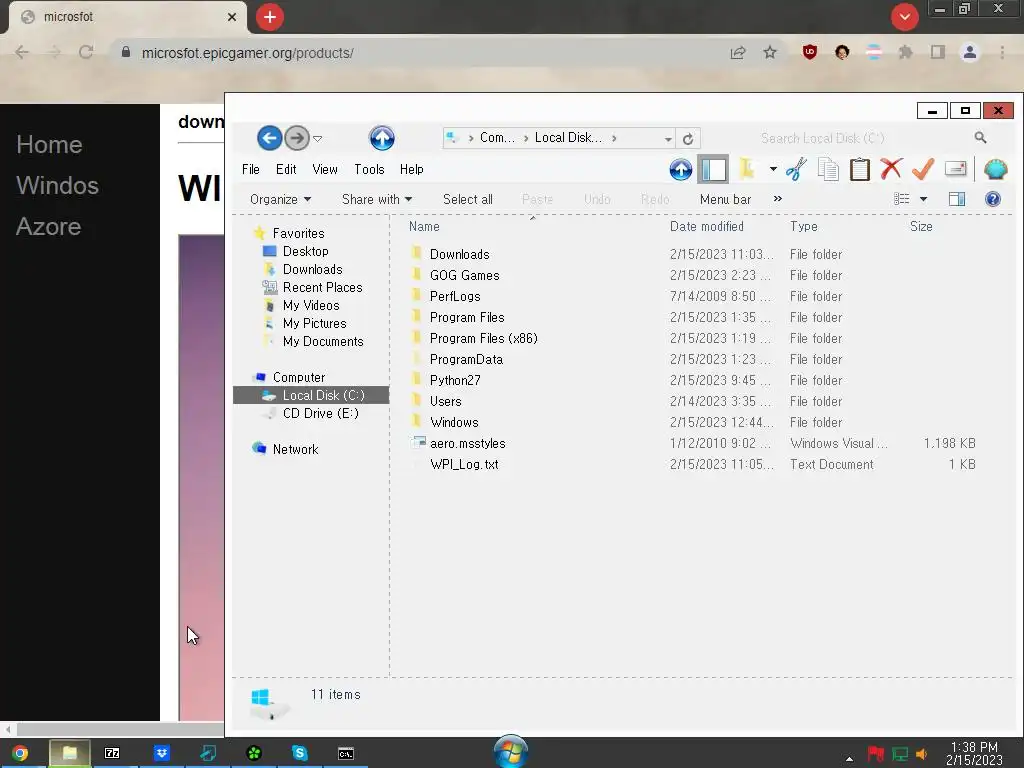The width and height of the screenshot is (1024, 768).
Task: Select My Videos in the sidebar
Action: point(311,305)
